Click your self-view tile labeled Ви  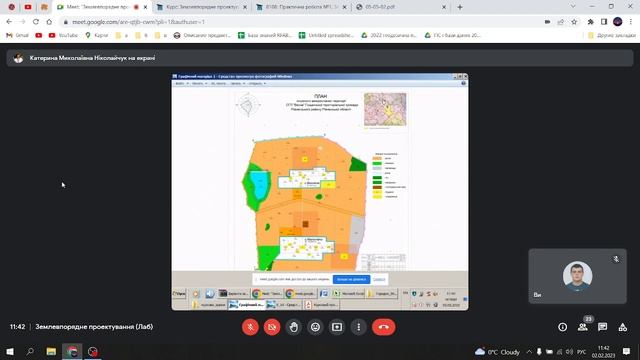click(x=578, y=276)
